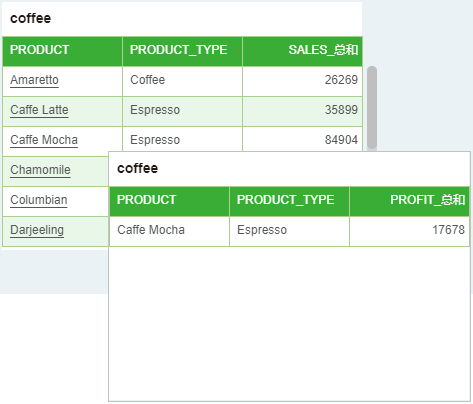Open the Columbian product link
This screenshot has width=473, height=404.
click(x=39, y=200)
